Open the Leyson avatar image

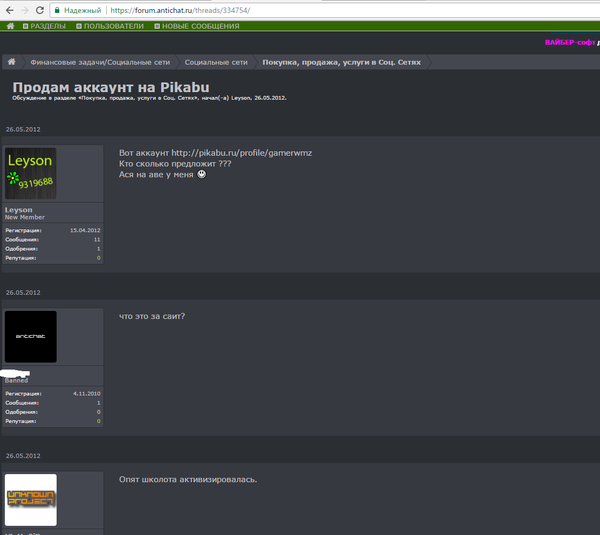pos(31,173)
